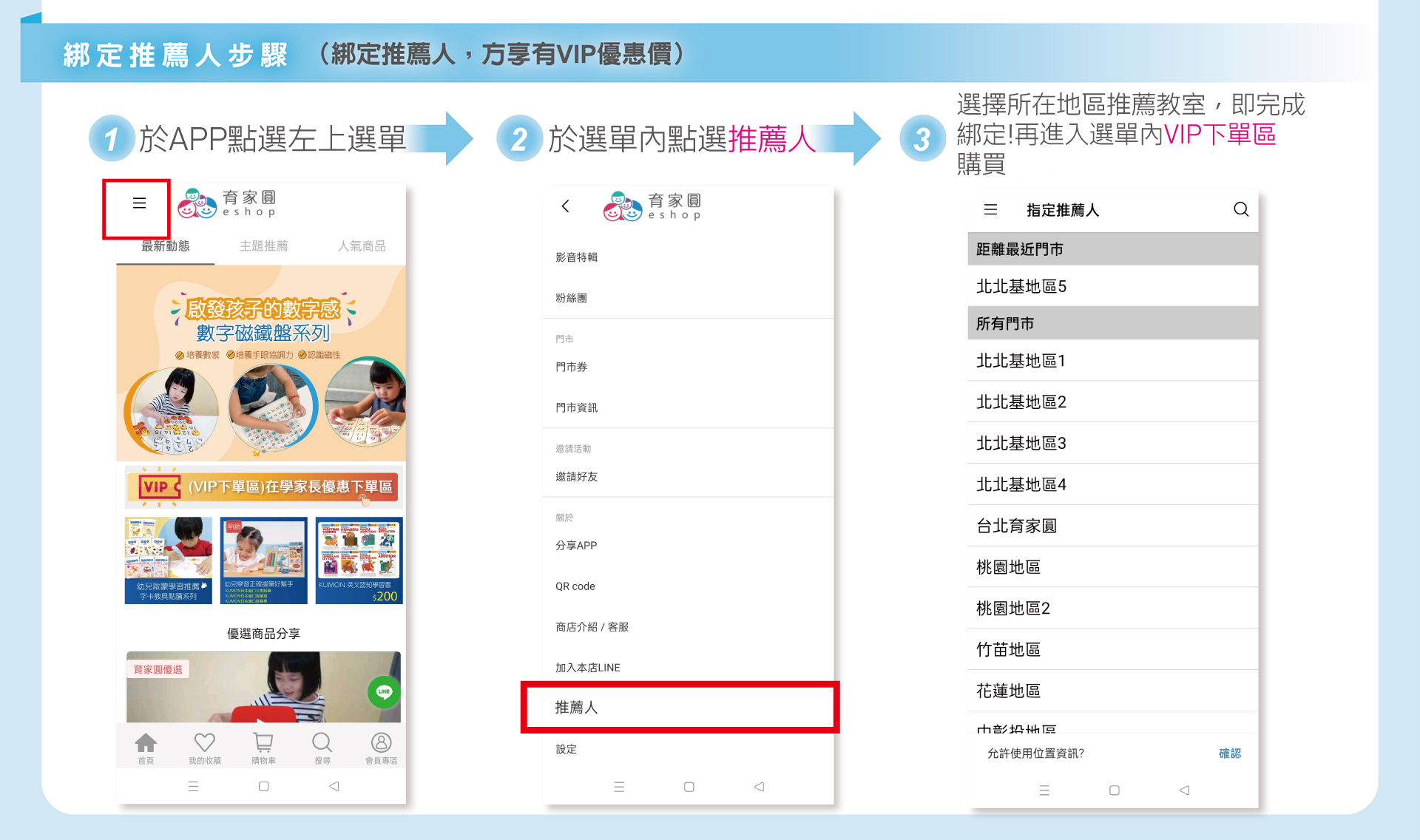Tap Android recents icon in menu screen
1420x840 pixels.
tap(619, 787)
